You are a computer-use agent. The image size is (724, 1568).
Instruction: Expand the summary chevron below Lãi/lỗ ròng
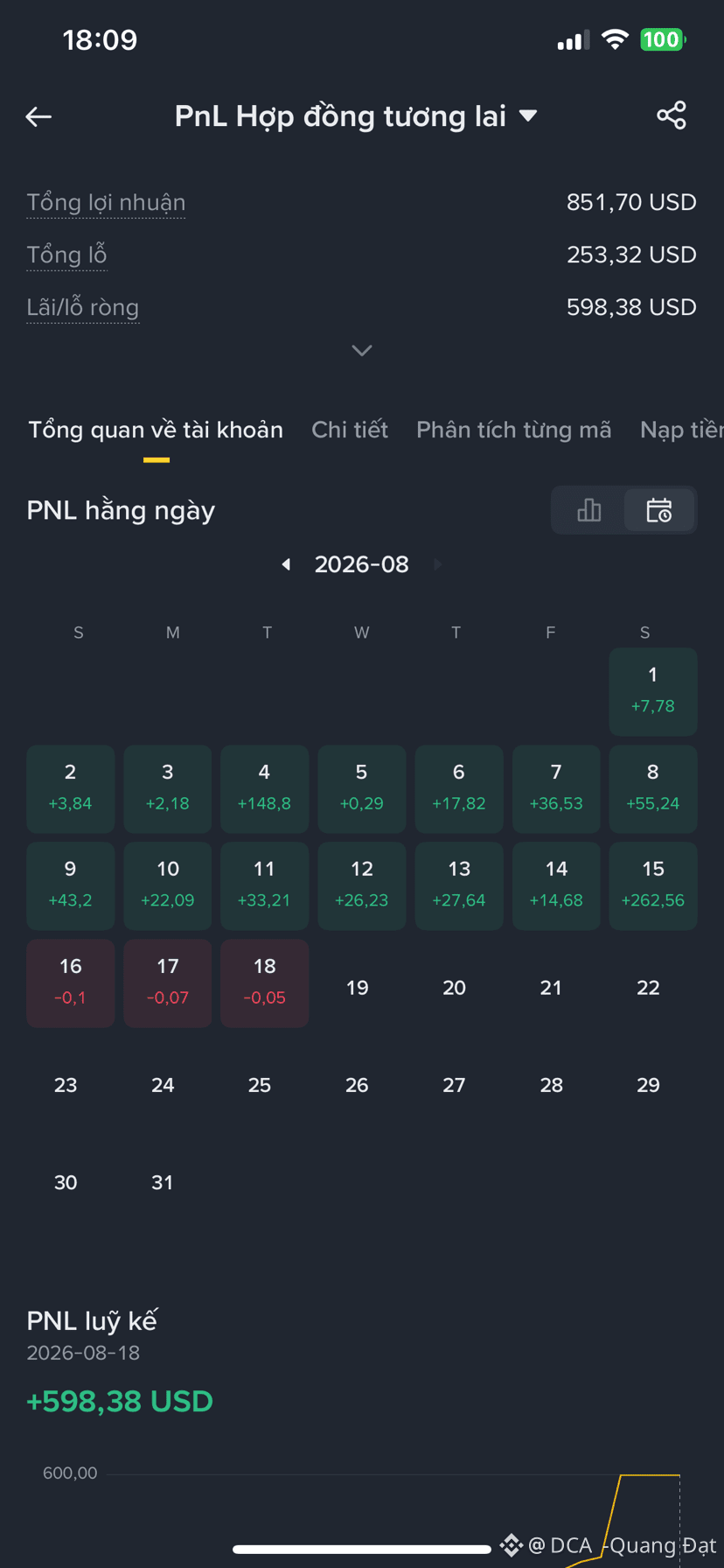click(362, 351)
